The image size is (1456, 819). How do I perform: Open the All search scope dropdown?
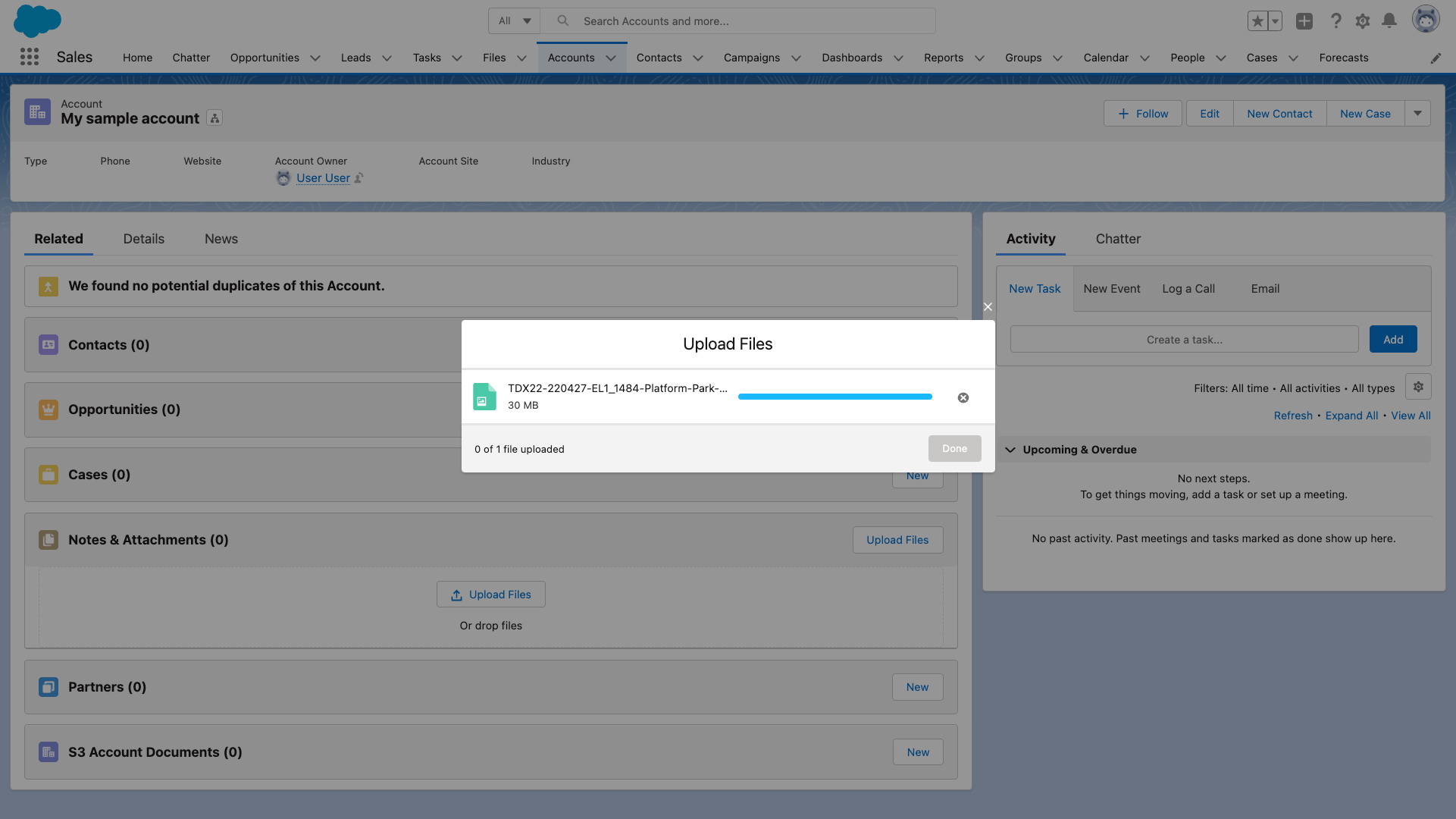(x=514, y=21)
